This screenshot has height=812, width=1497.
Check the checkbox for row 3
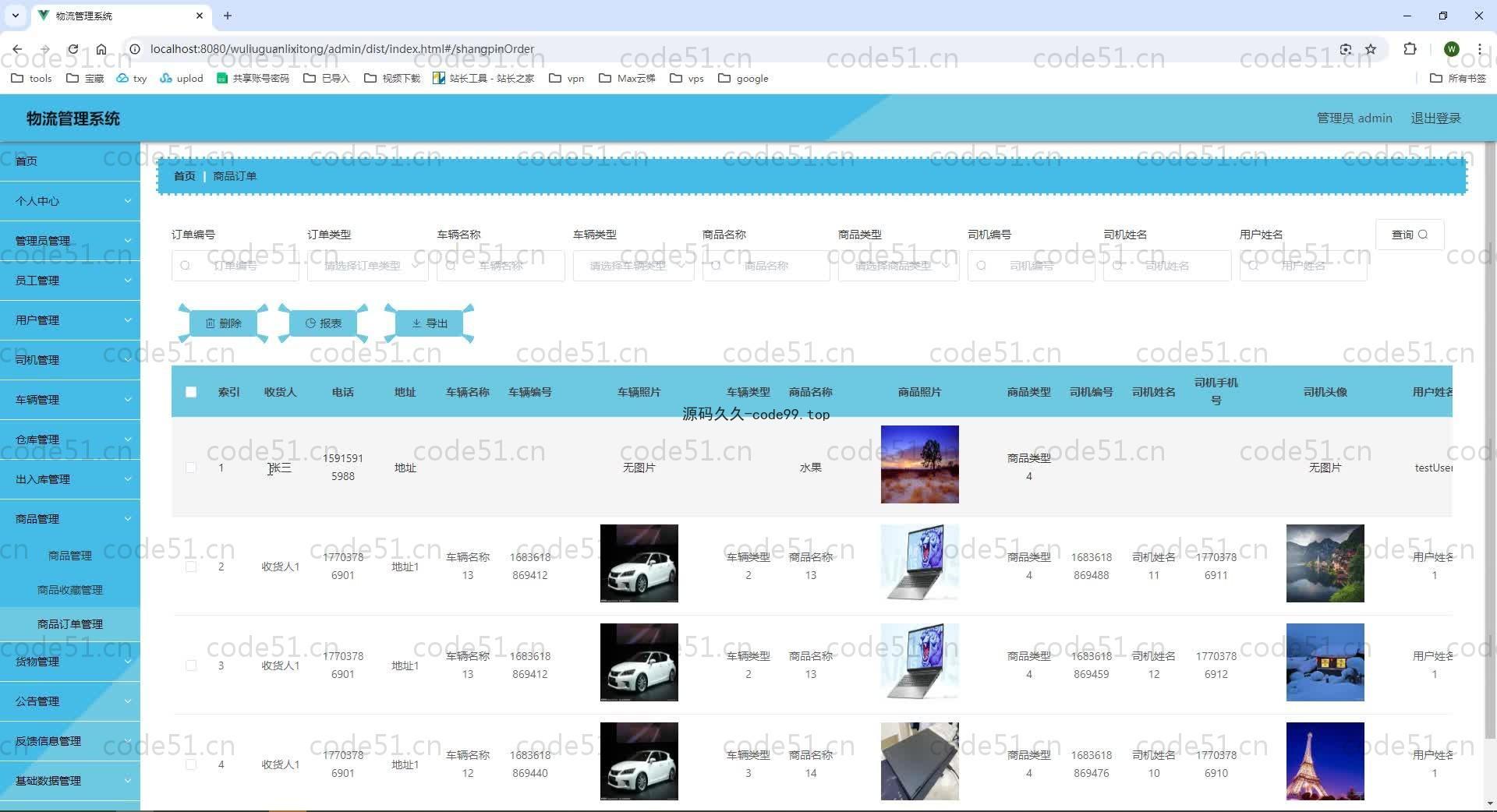(191, 665)
